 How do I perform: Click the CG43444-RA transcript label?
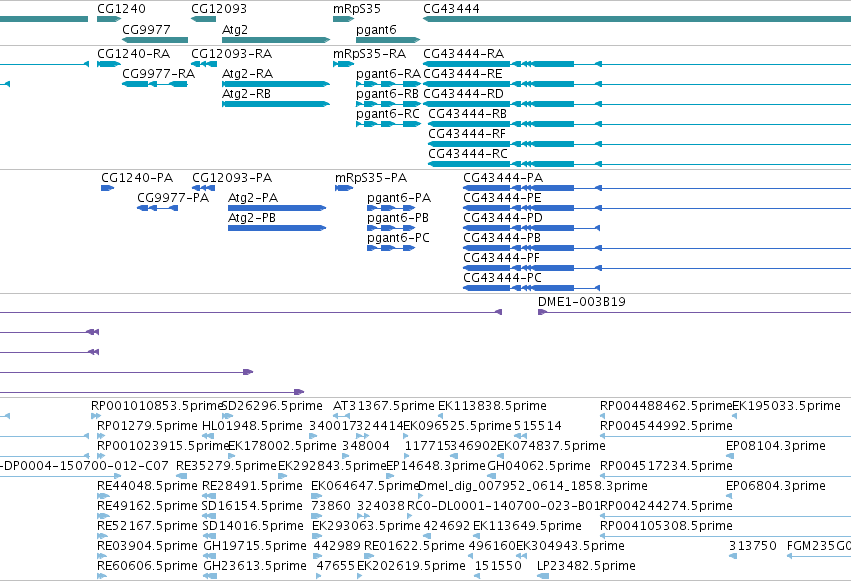pos(463,54)
